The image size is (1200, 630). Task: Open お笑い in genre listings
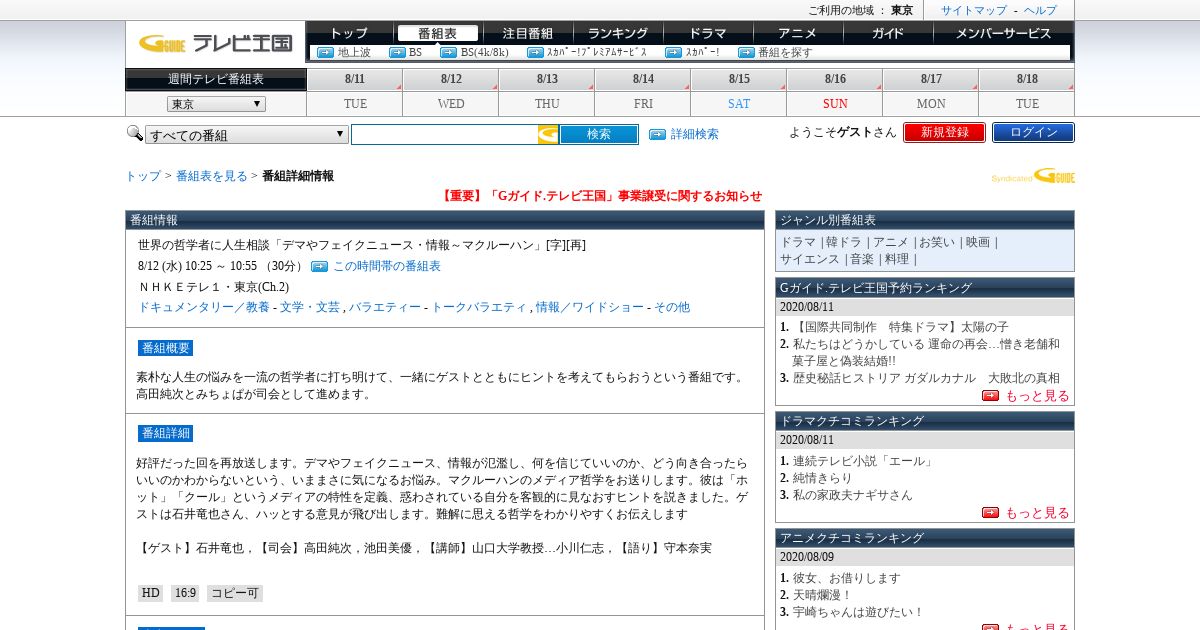(937, 242)
